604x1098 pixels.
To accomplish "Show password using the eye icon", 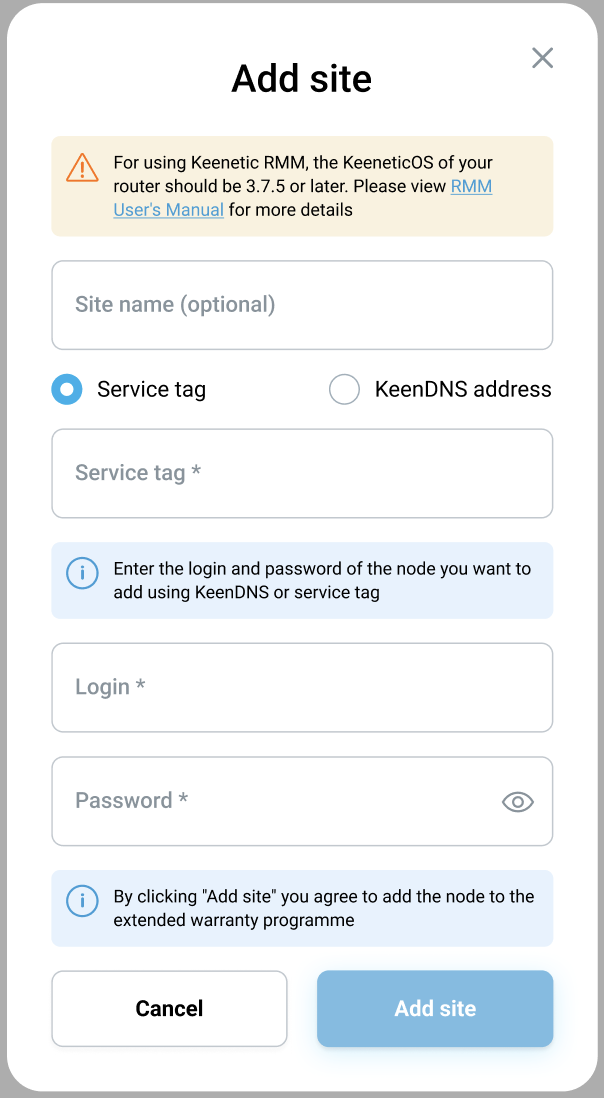I will click(x=517, y=801).
